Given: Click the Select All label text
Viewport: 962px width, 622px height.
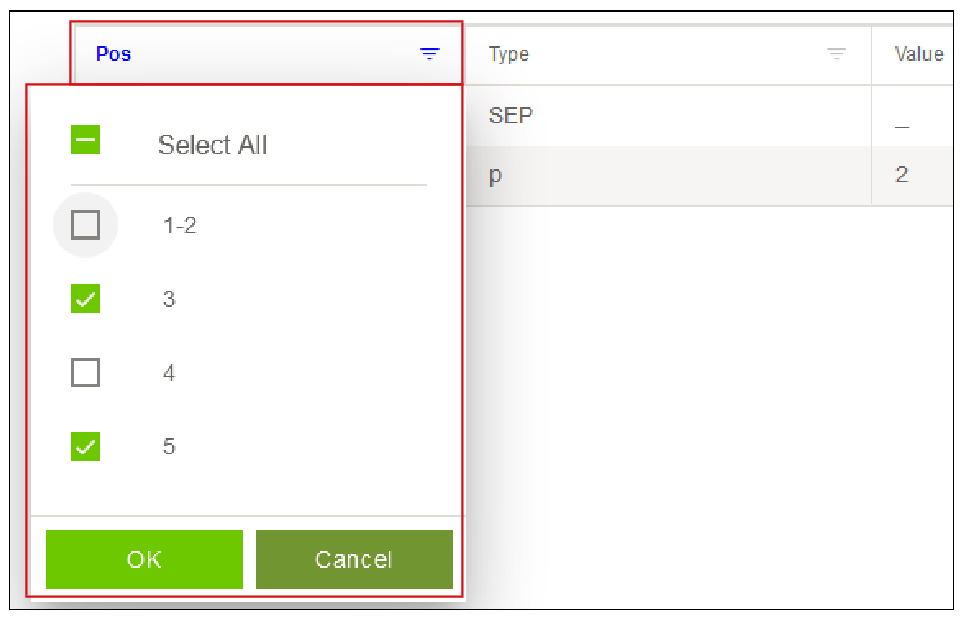Looking at the screenshot, I should [212, 145].
